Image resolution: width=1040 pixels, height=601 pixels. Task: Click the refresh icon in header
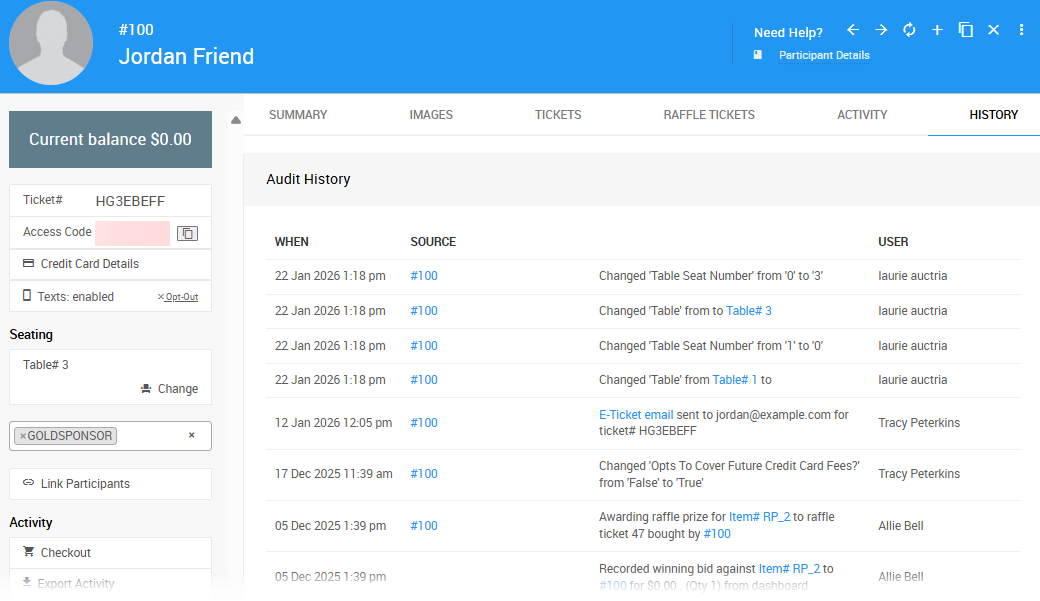(909, 30)
